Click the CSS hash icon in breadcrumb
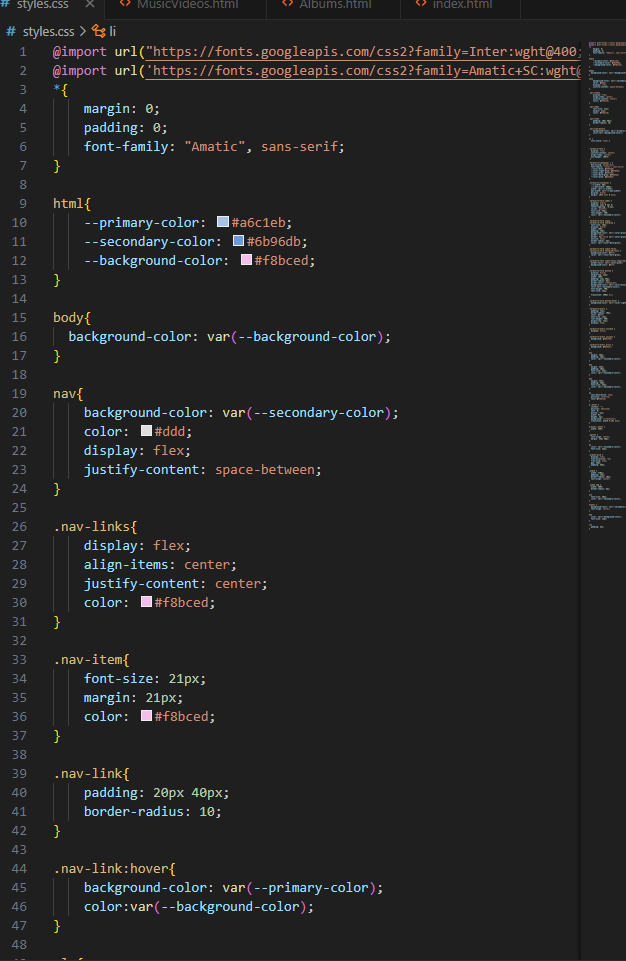This screenshot has height=961, width=626. (11, 31)
